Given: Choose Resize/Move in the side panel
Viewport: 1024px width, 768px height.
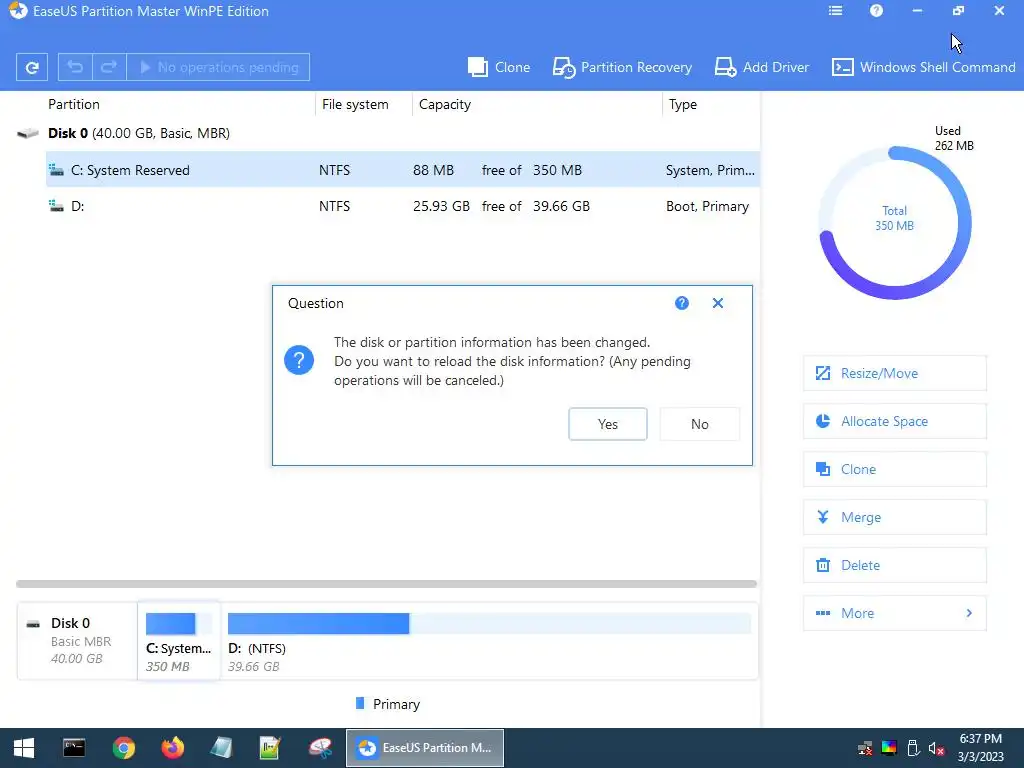Looking at the screenshot, I should pyautogui.click(x=894, y=374).
